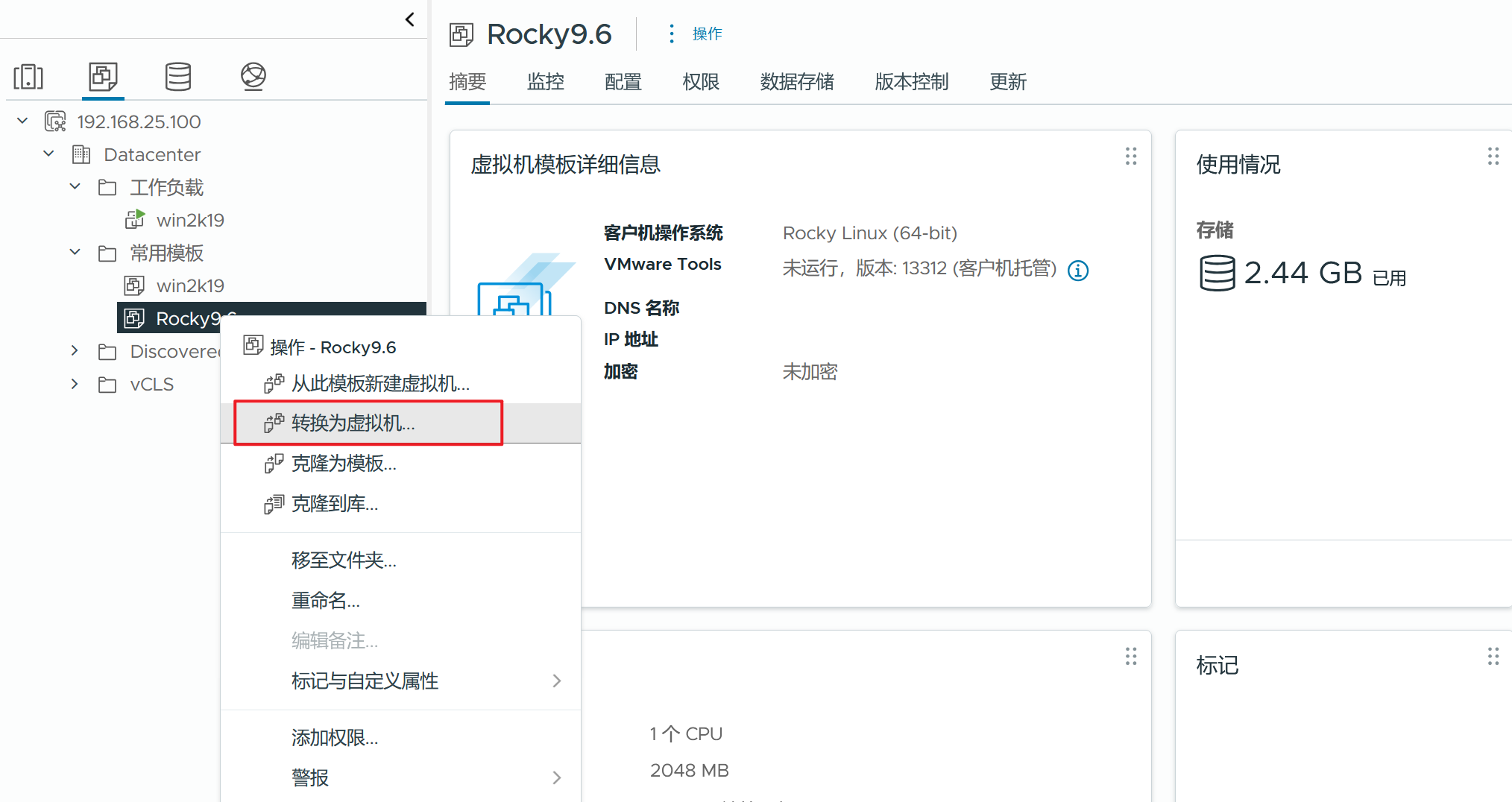
Task: Expand the Discovered folder
Action: 75,350
